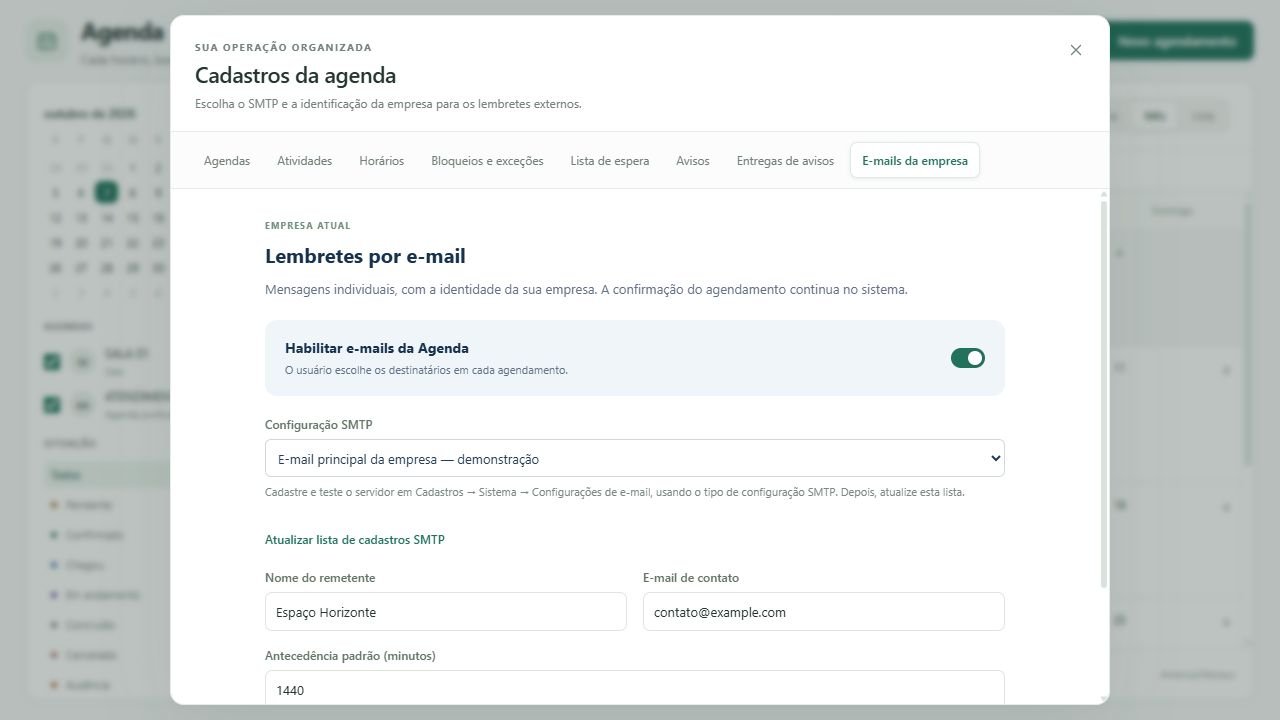Click the dialog's vertical scrollbar

coord(1104,394)
